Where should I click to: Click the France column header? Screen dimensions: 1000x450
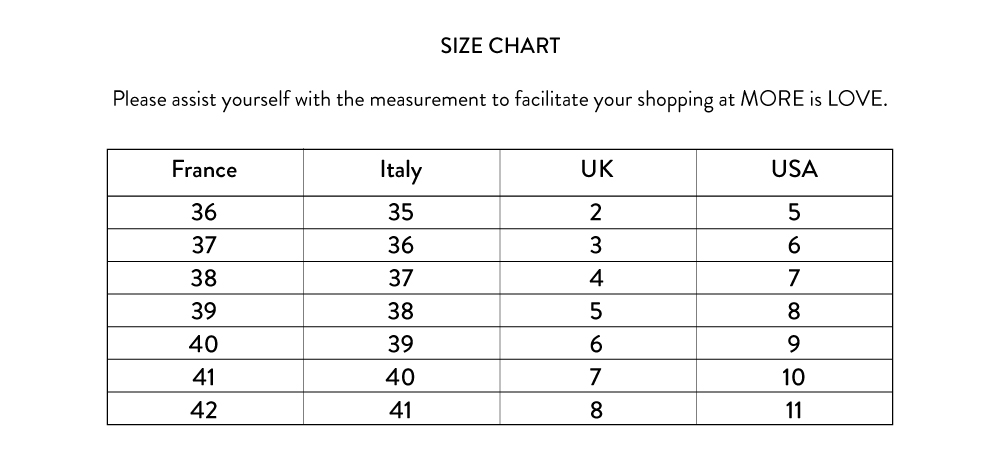coord(204,169)
